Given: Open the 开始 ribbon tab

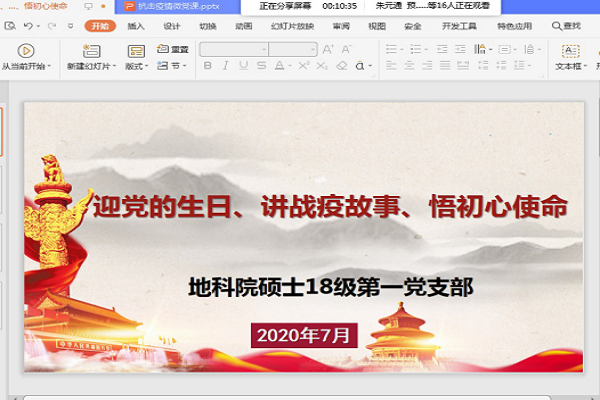Looking at the screenshot, I should [x=100, y=26].
